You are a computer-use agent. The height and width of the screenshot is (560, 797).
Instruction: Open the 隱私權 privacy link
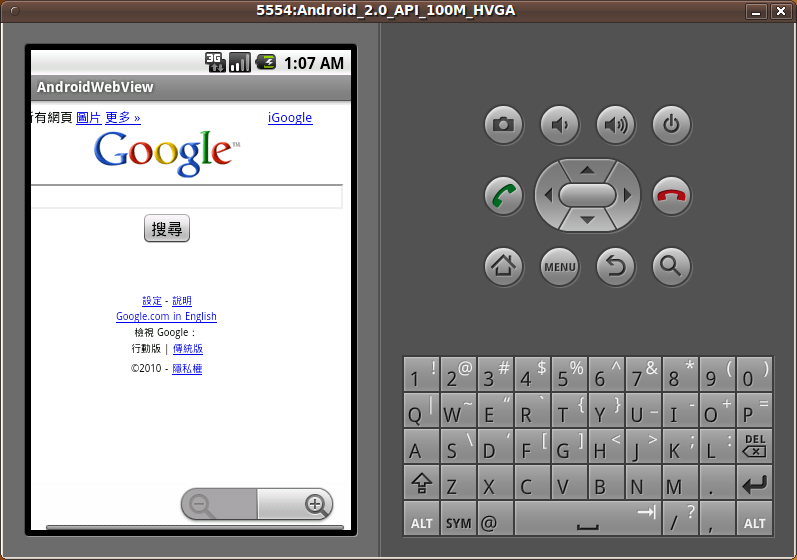pos(187,368)
